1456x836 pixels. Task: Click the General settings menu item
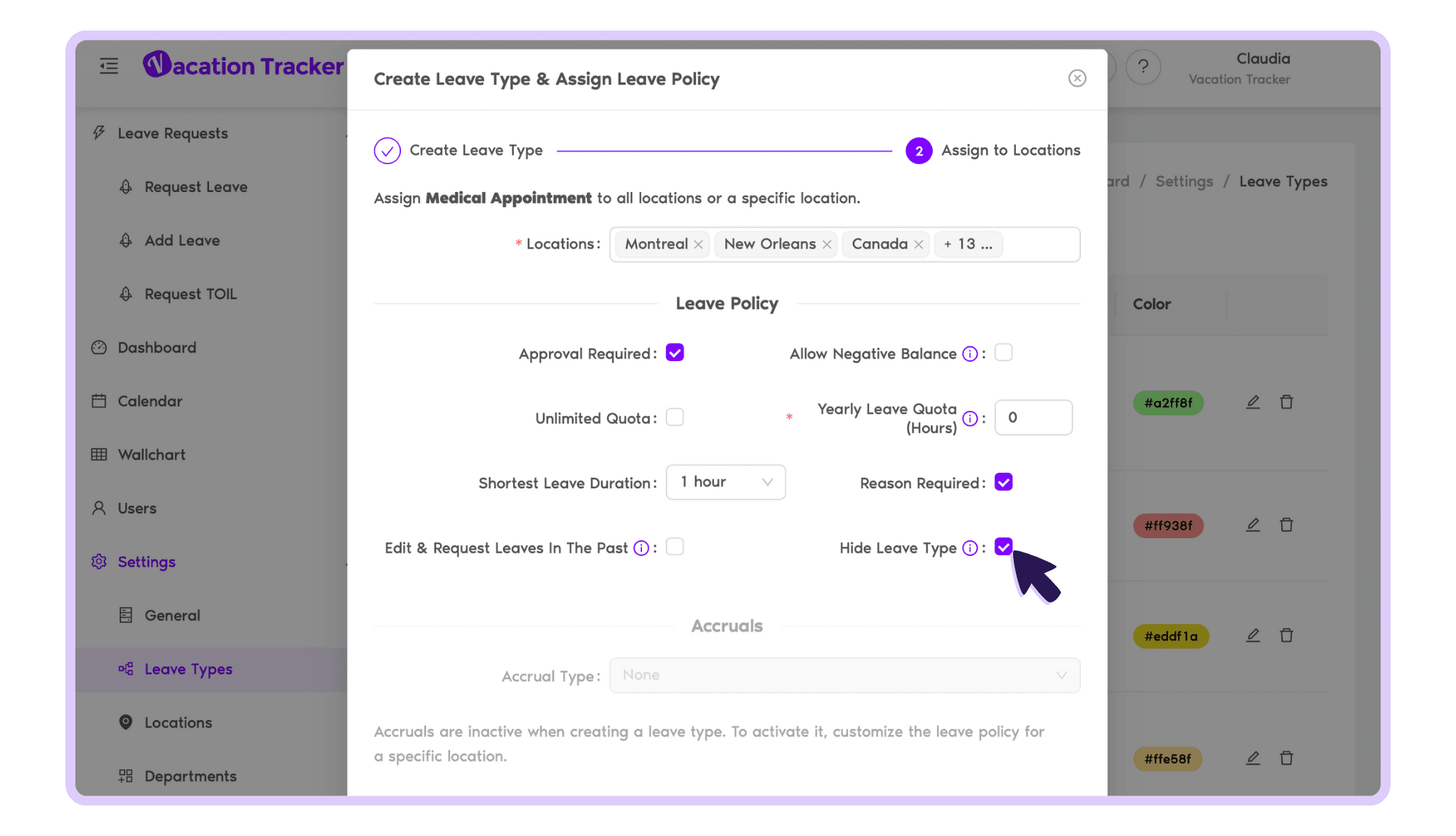[x=171, y=614]
